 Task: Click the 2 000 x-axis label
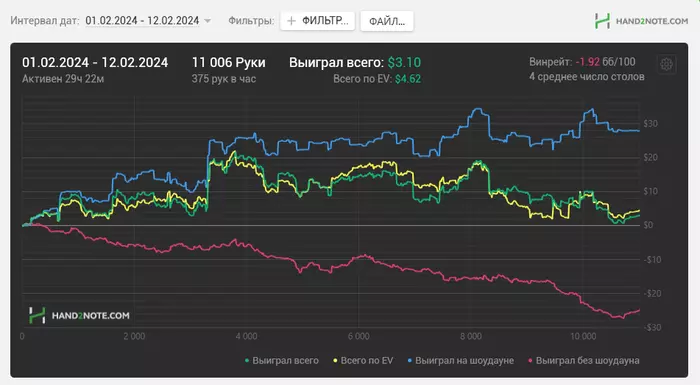coord(134,336)
